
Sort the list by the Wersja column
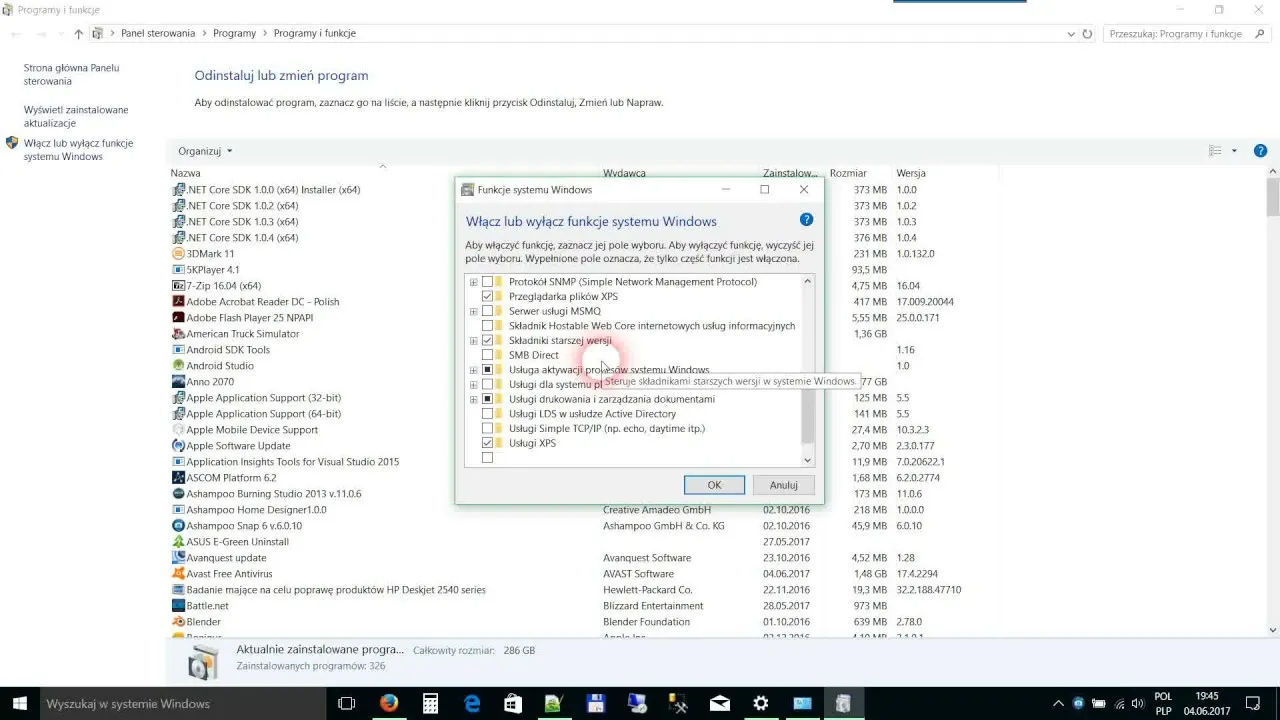tap(911, 173)
